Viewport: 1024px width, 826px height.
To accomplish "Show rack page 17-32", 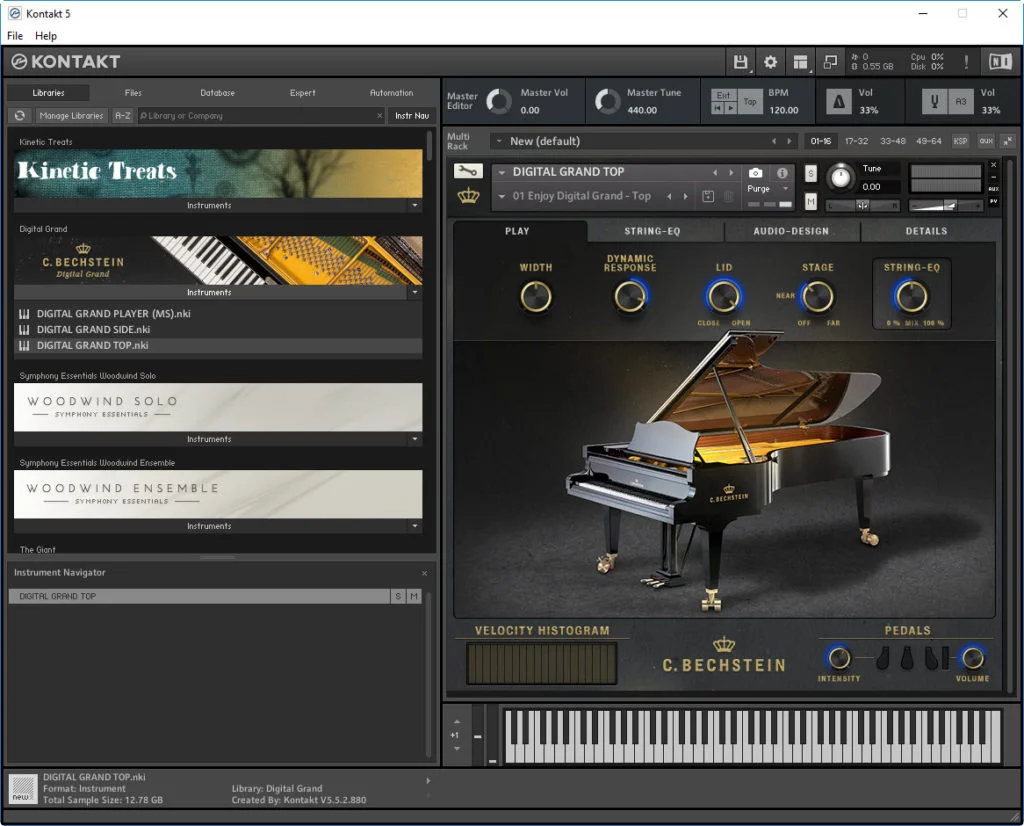I will (x=856, y=141).
